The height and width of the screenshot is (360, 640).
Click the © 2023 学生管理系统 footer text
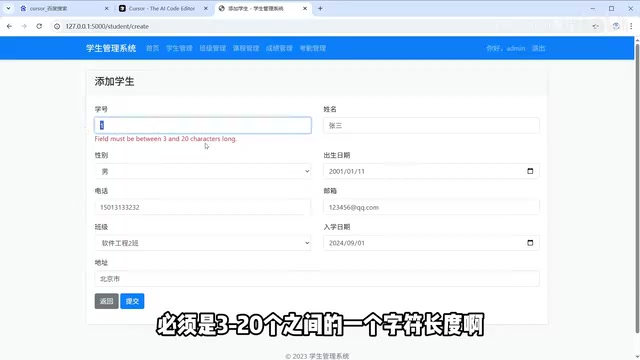pyautogui.click(x=317, y=356)
